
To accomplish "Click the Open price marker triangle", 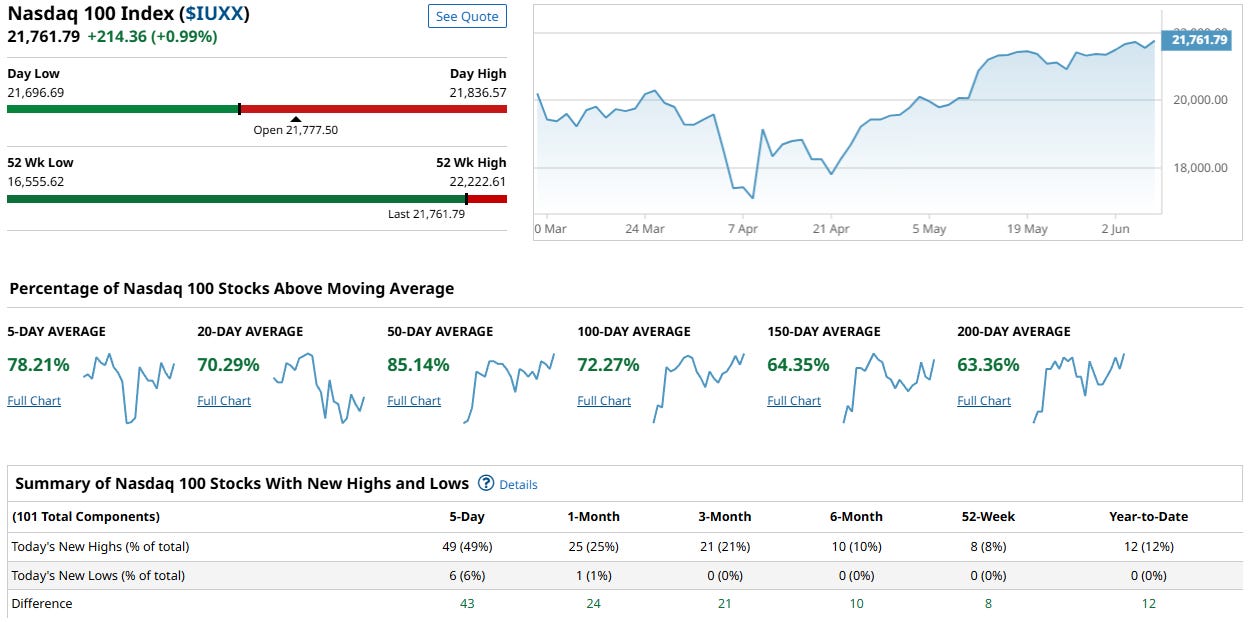I will pyautogui.click(x=295, y=120).
